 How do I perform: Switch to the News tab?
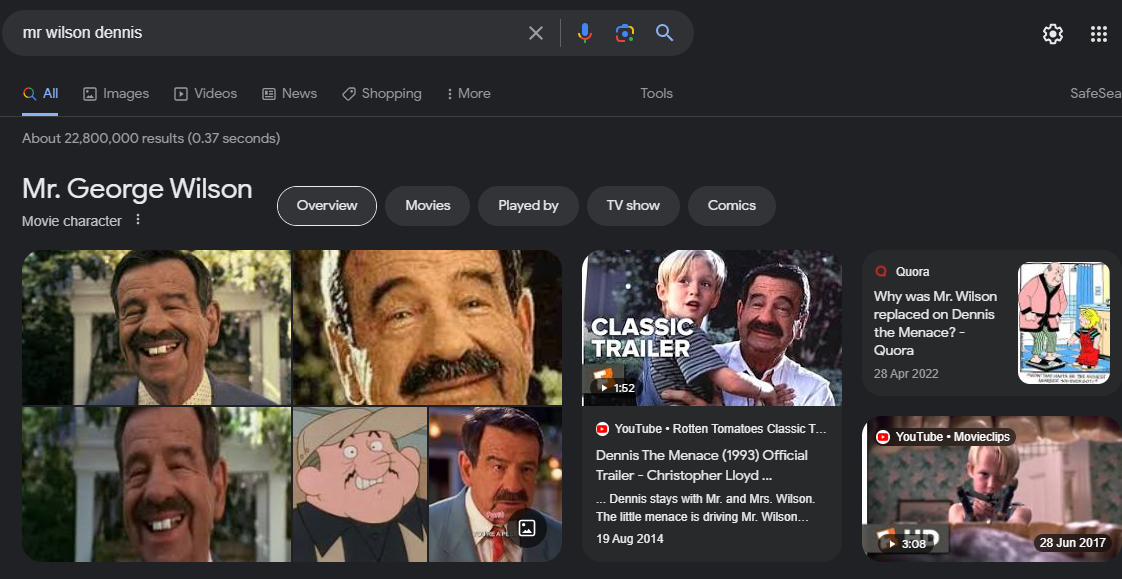[x=289, y=94]
